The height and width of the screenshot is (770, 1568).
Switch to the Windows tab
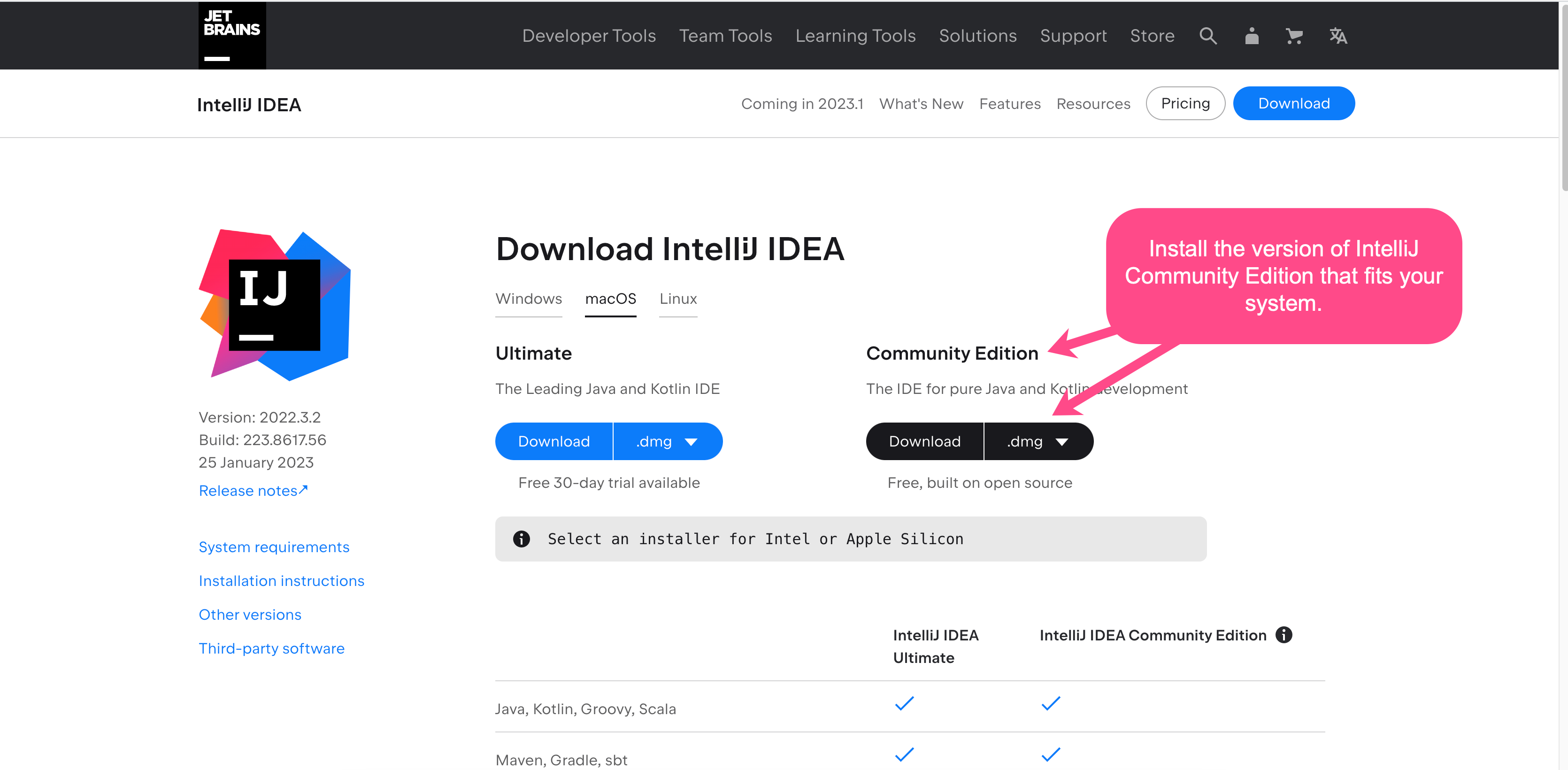pos(528,299)
